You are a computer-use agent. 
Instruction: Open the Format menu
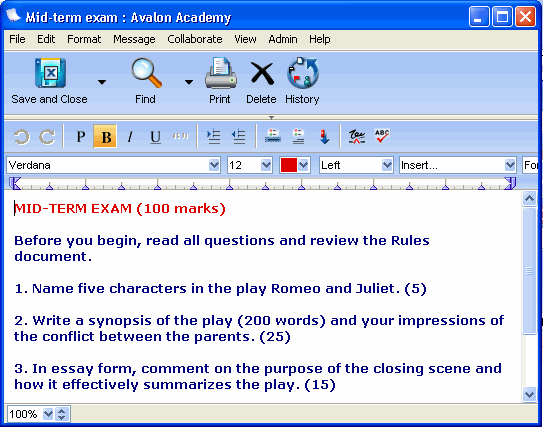click(x=84, y=39)
